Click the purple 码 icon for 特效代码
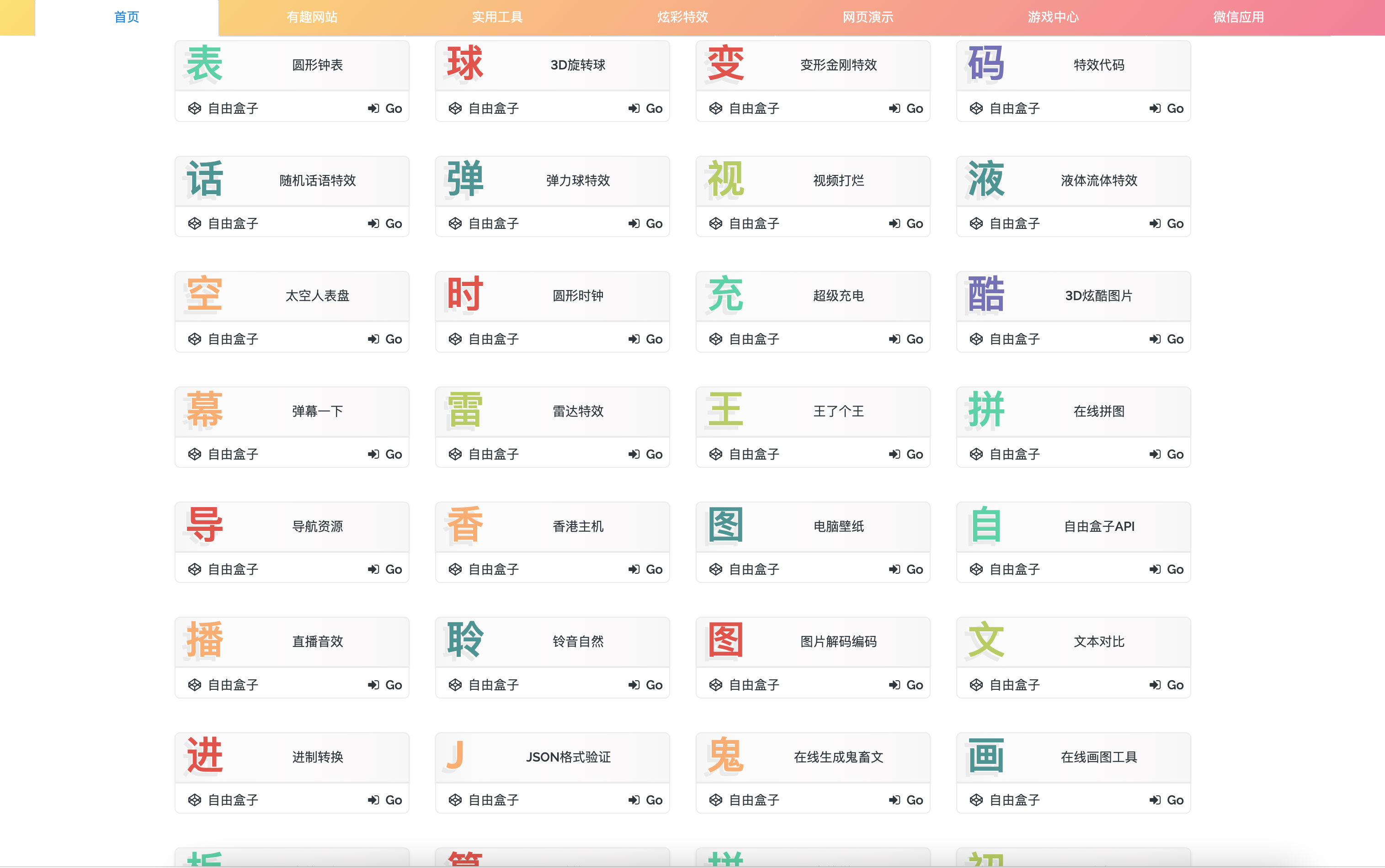The image size is (1385, 868). (986, 64)
